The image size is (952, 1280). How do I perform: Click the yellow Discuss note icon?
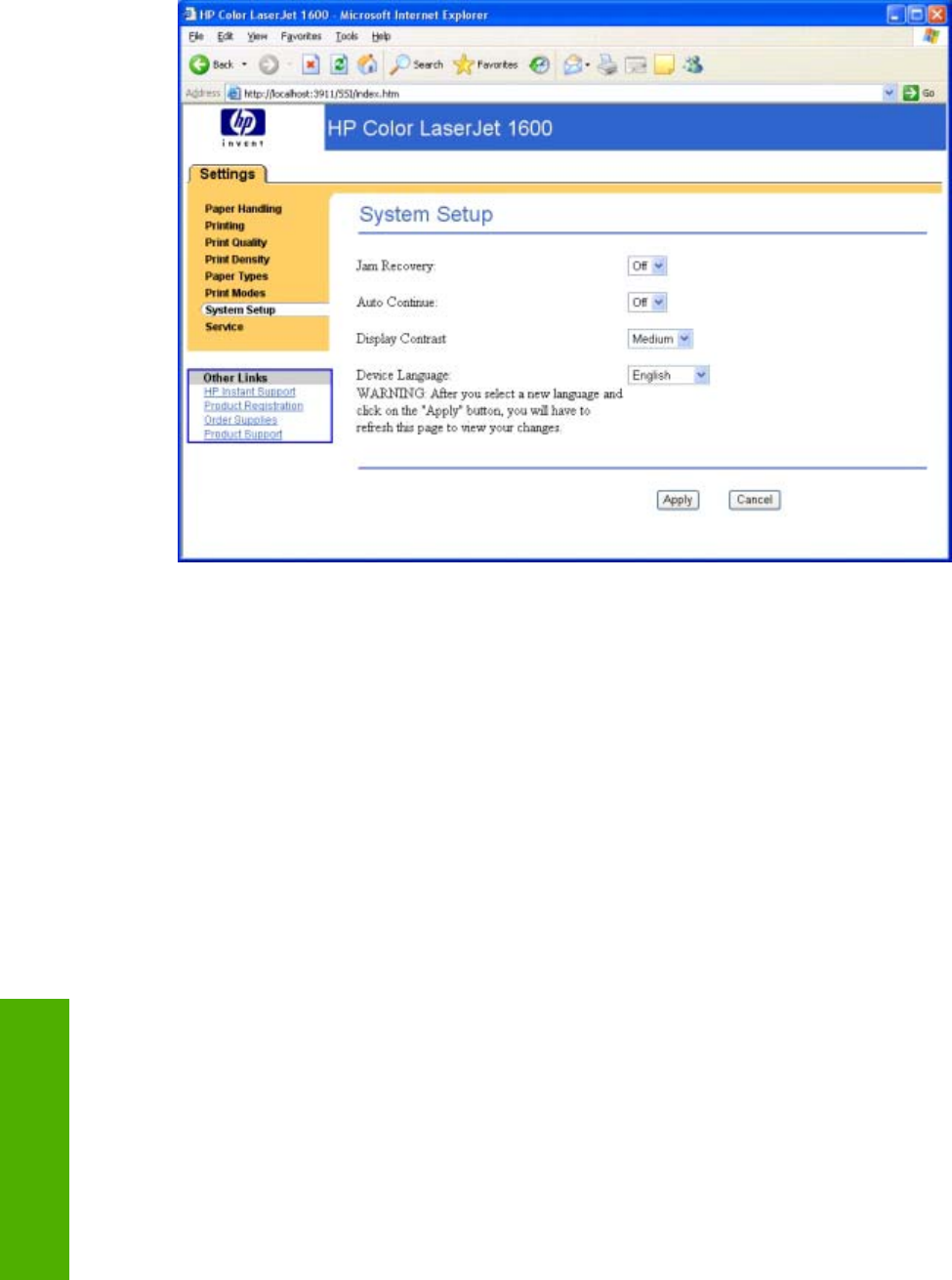(x=665, y=64)
